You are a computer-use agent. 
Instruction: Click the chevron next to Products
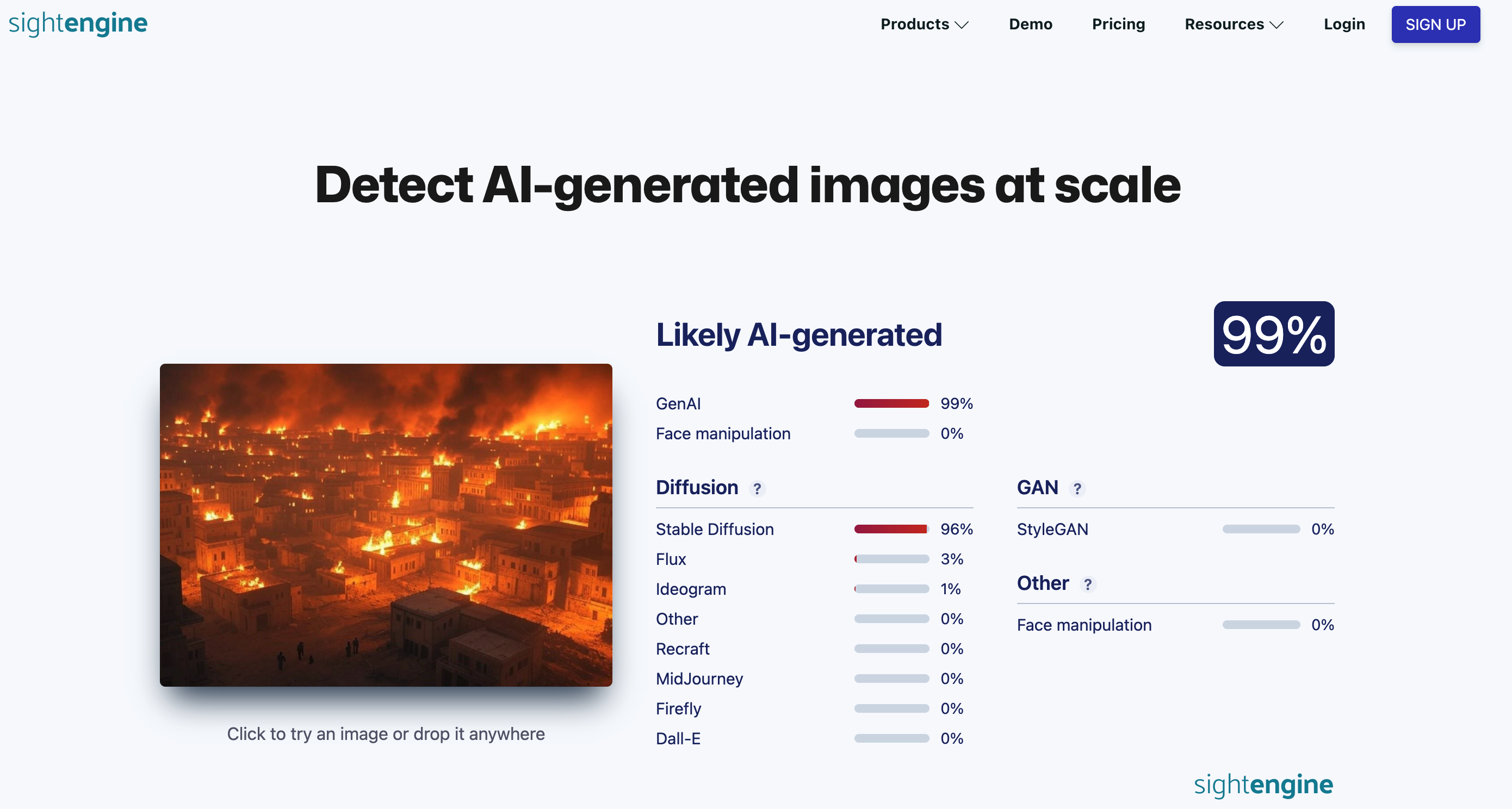(x=962, y=24)
